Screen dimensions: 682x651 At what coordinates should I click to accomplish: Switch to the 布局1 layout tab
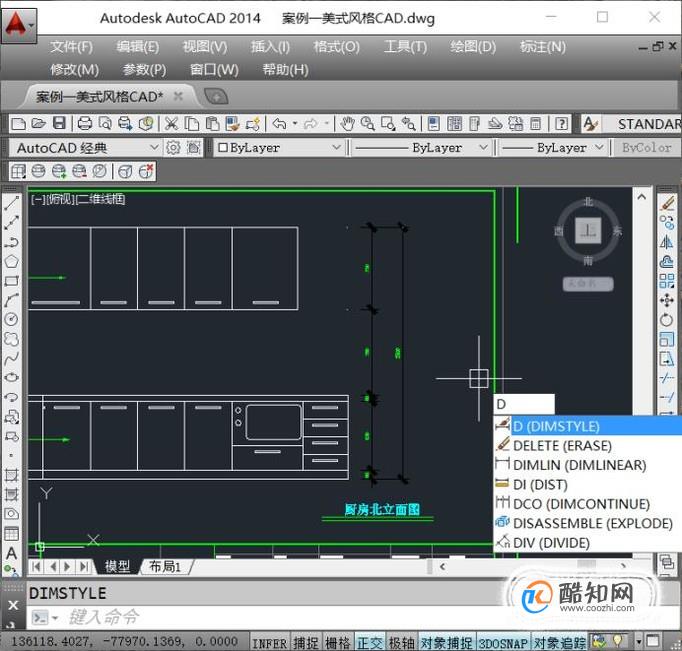pyautogui.click(x=165, y=567)
